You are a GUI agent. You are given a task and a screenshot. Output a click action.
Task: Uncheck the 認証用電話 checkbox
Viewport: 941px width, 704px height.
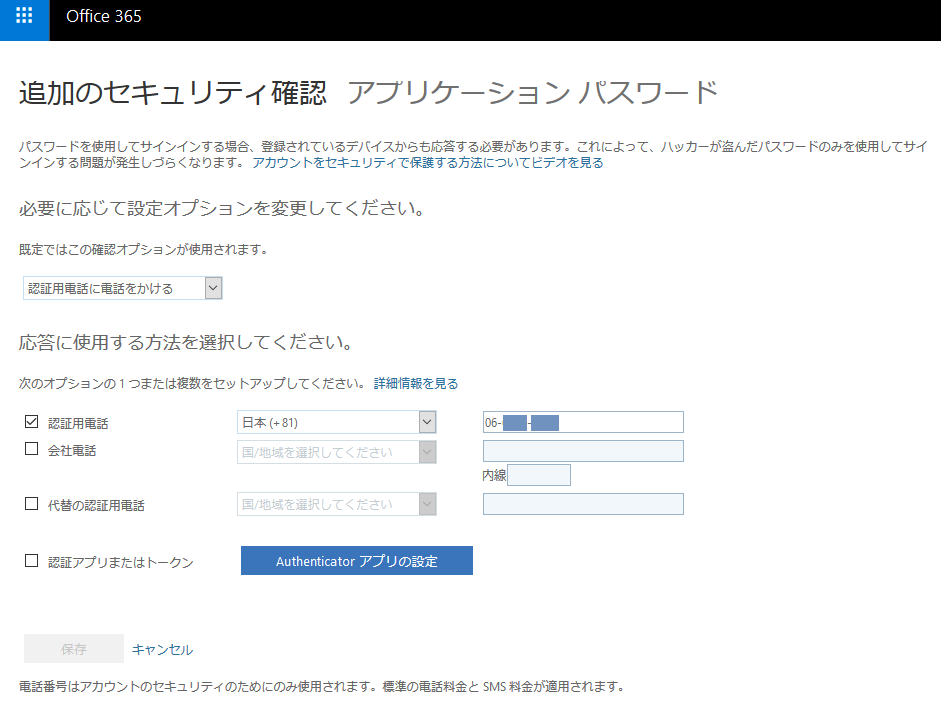coord(31,422)
